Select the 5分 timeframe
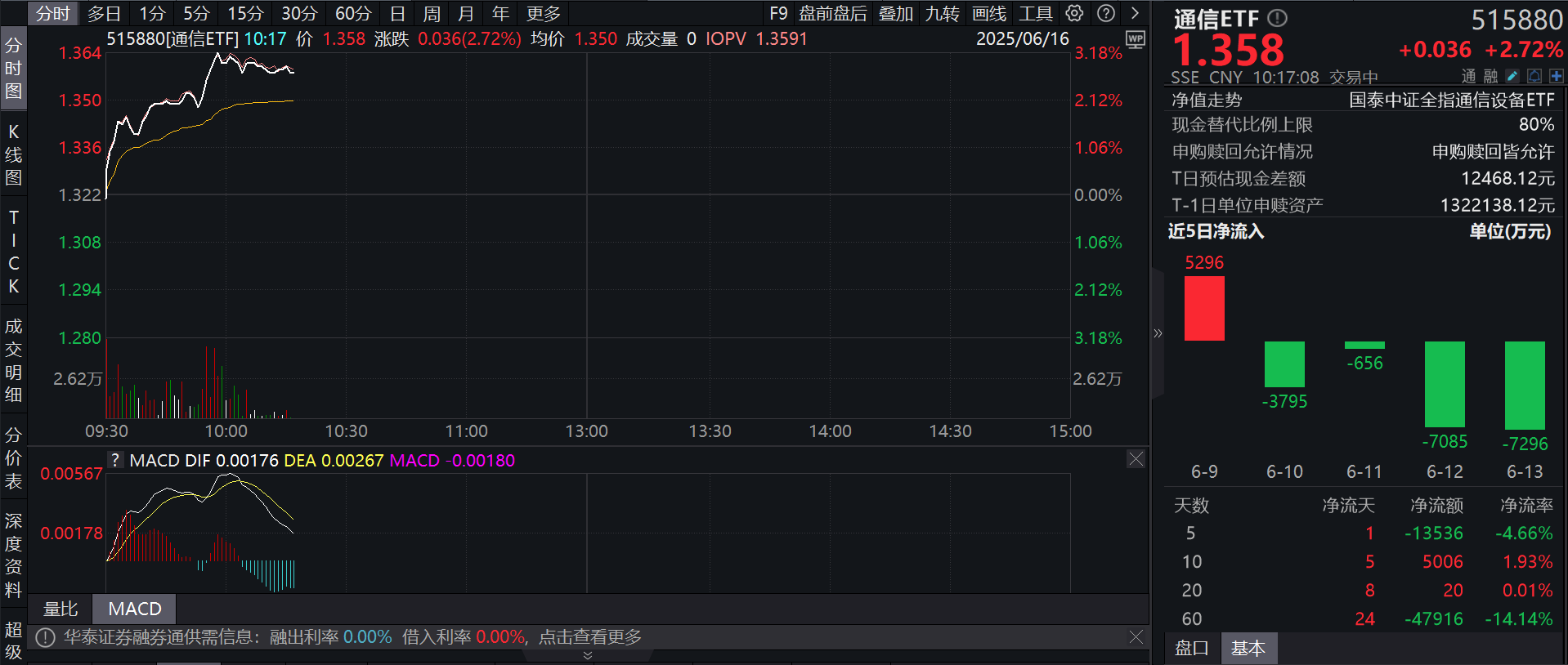1568x665 pixels. pos(196,13)
